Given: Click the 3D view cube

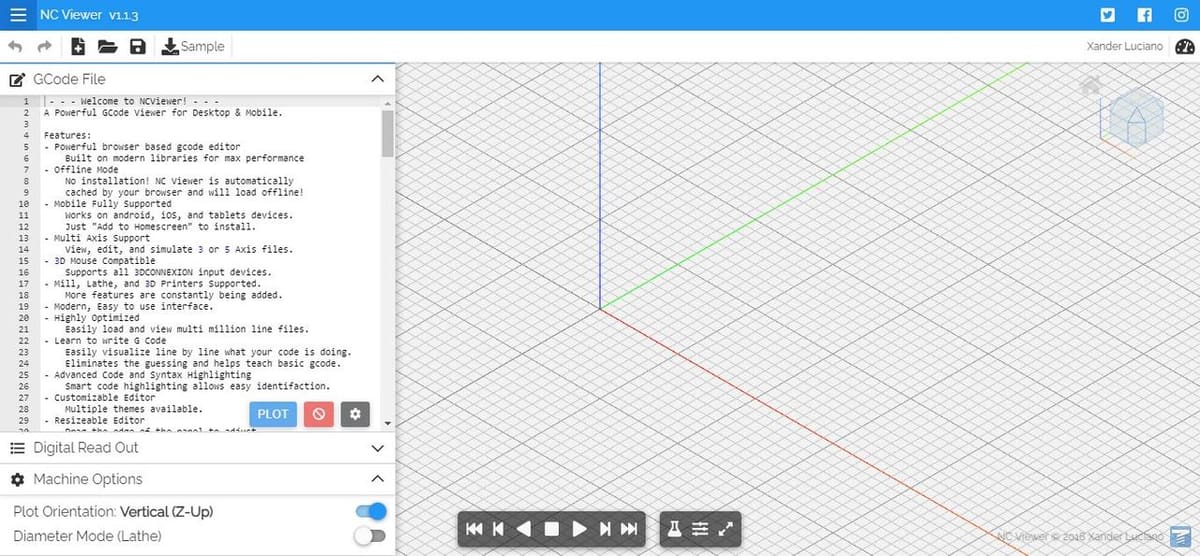Looking at the screenshot, I should pyautogui.click(x=1136, y=118).
